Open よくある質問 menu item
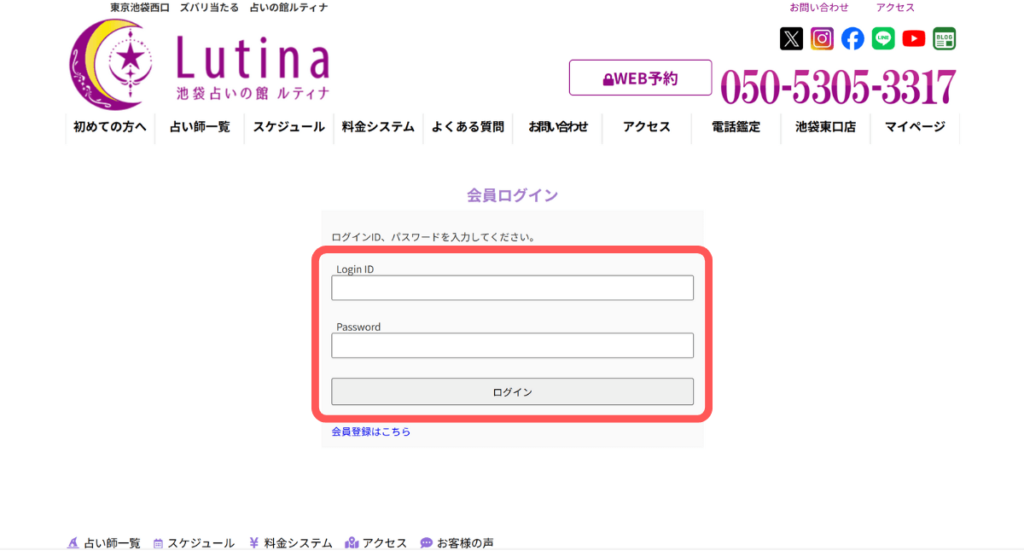 tap(468, 127)
